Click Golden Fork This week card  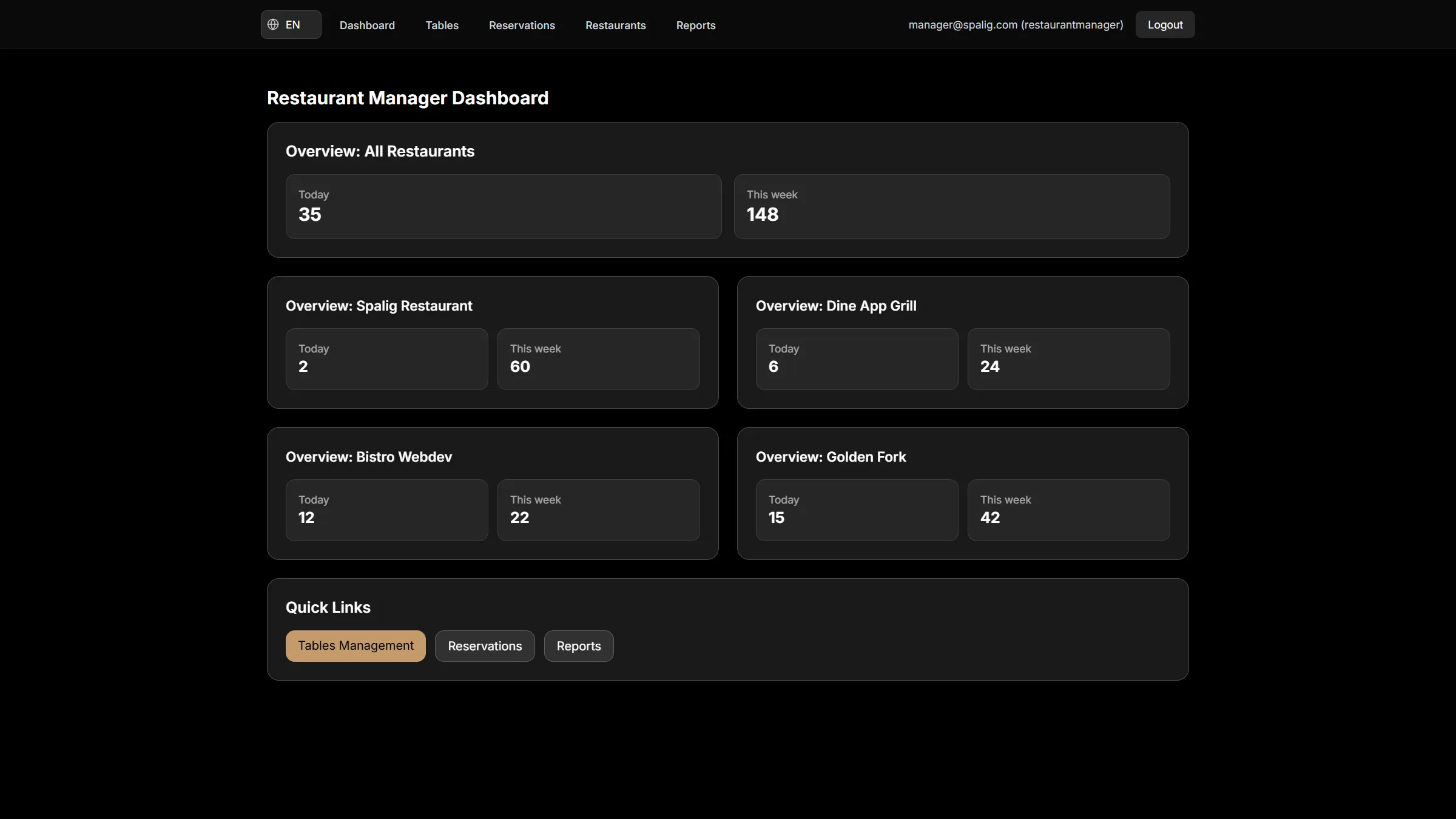point(1068,510)
